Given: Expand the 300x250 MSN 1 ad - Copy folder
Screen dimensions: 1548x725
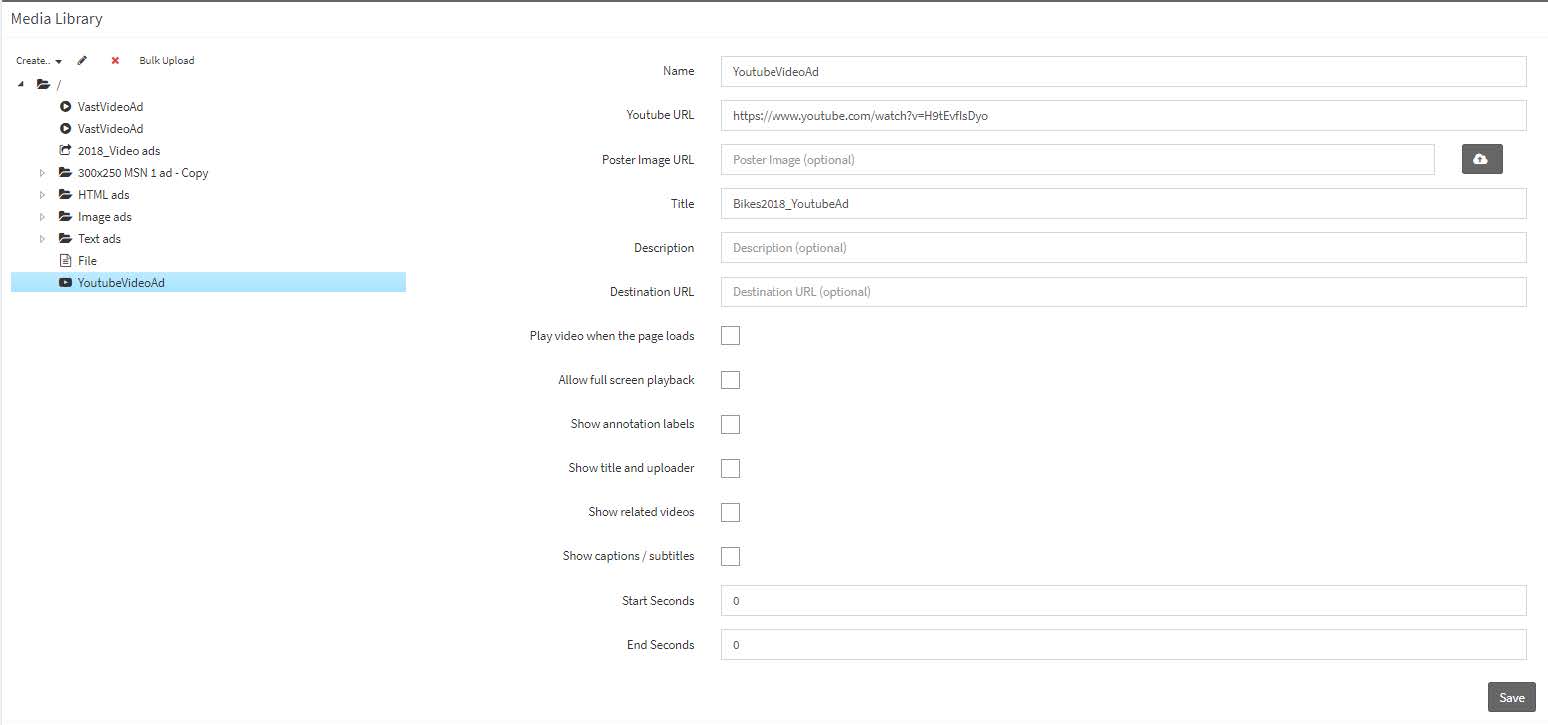Looking at the screenshot, I should pyautogui.click(x=42, y=173).
